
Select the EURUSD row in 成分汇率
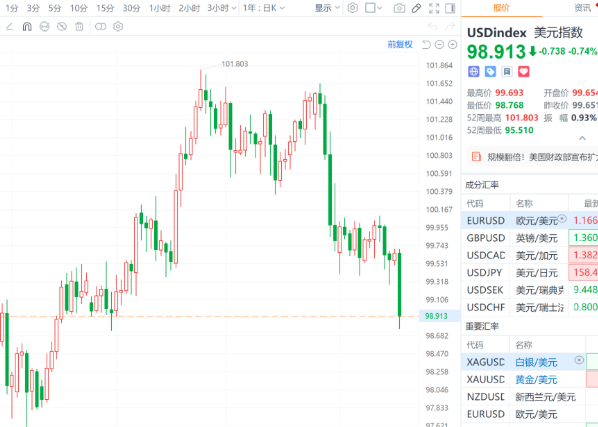(x=530, y=220)
